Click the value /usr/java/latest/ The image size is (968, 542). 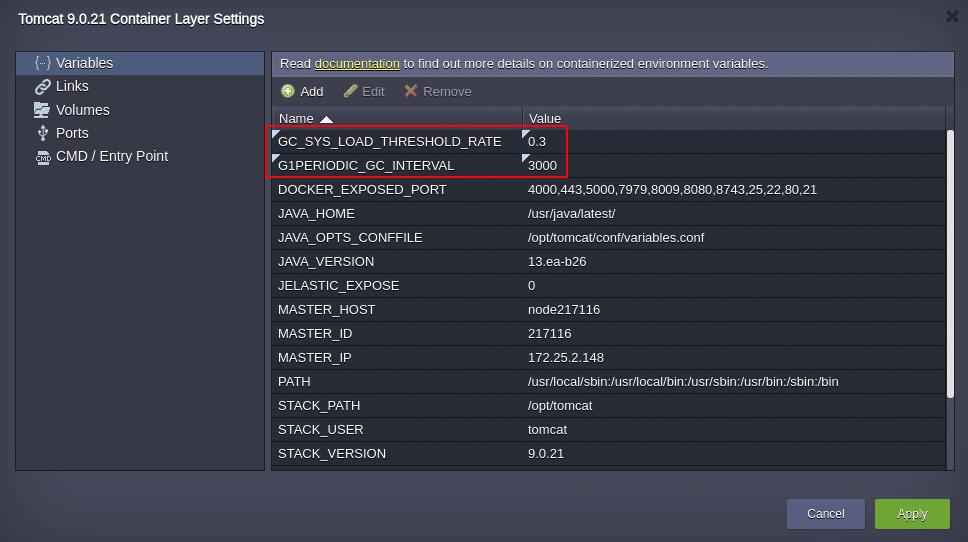click(571, 214)
